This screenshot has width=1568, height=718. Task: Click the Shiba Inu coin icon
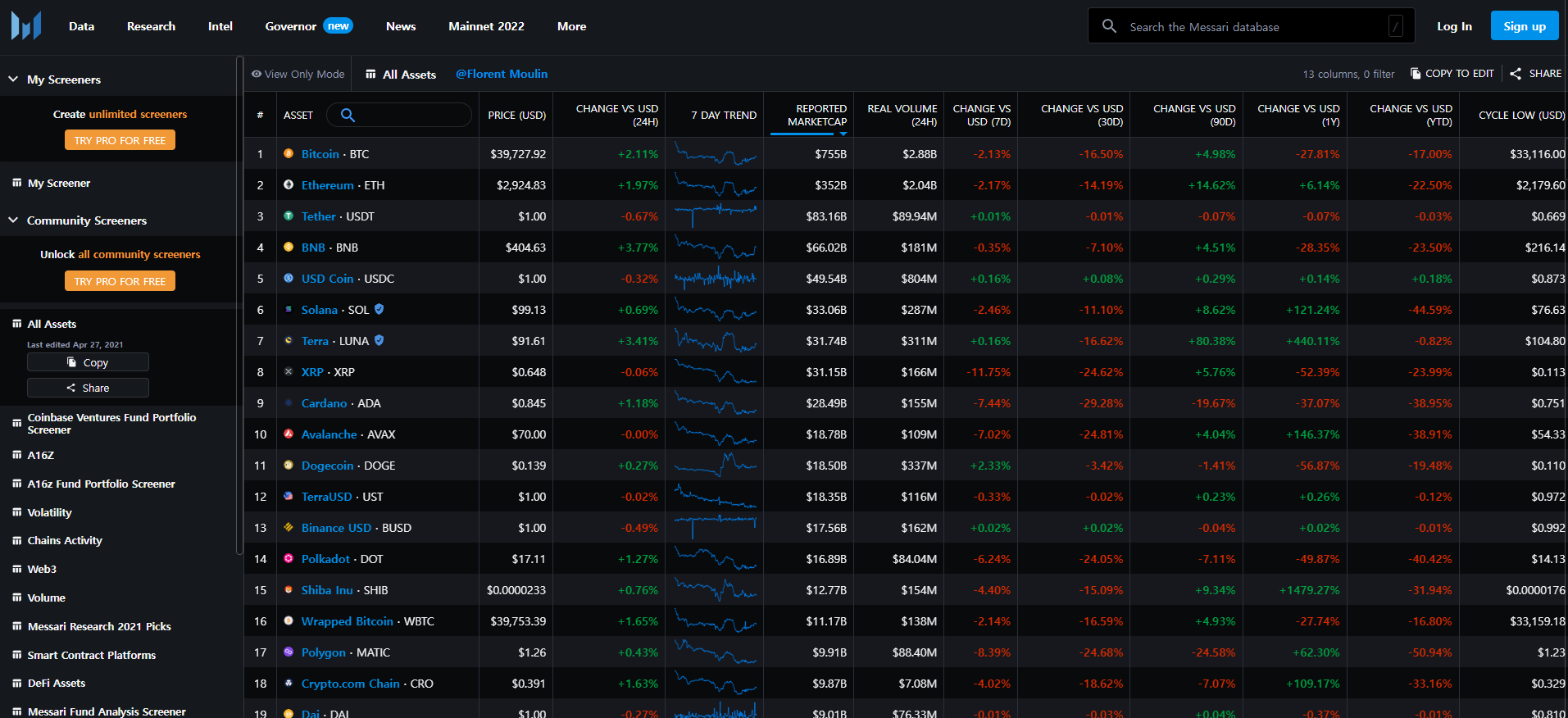(289, 589)
